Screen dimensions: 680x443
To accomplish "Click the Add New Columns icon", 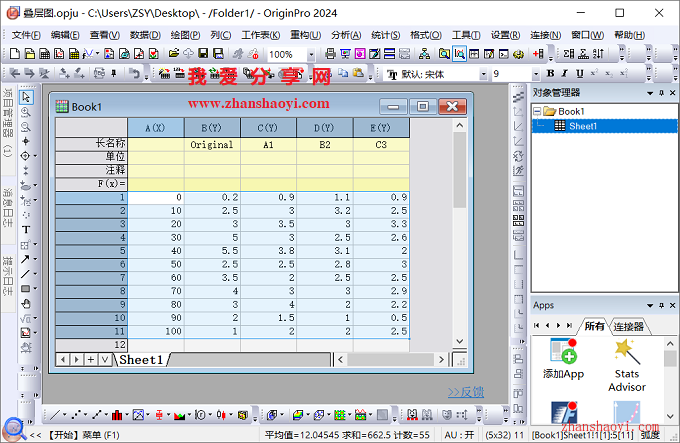I will pyautogui.click(x=538, y=54).
